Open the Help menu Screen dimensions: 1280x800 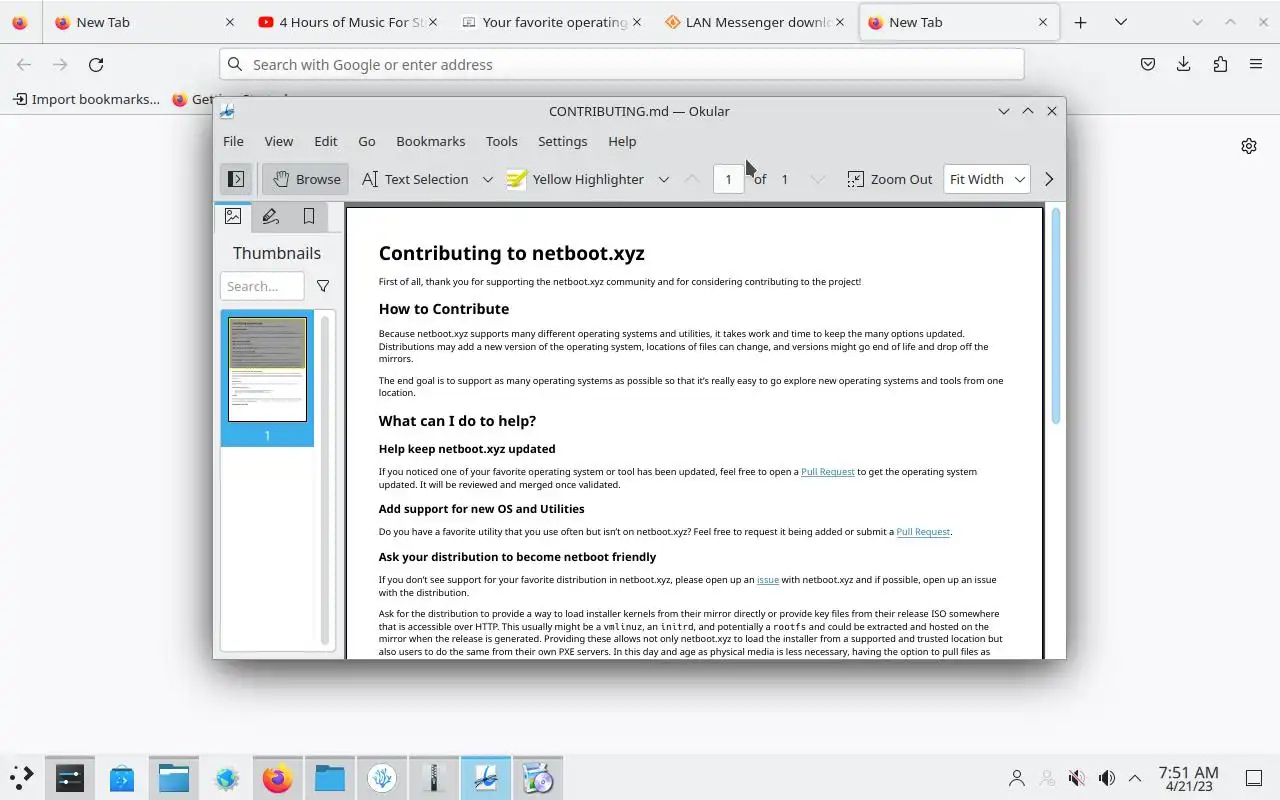(622, 141)
